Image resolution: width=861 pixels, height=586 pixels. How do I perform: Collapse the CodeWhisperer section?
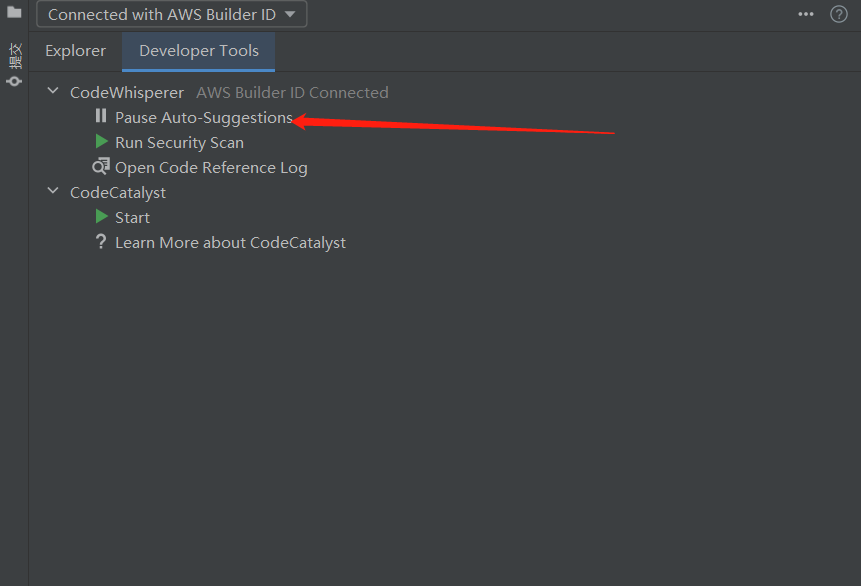coord(52,90)
